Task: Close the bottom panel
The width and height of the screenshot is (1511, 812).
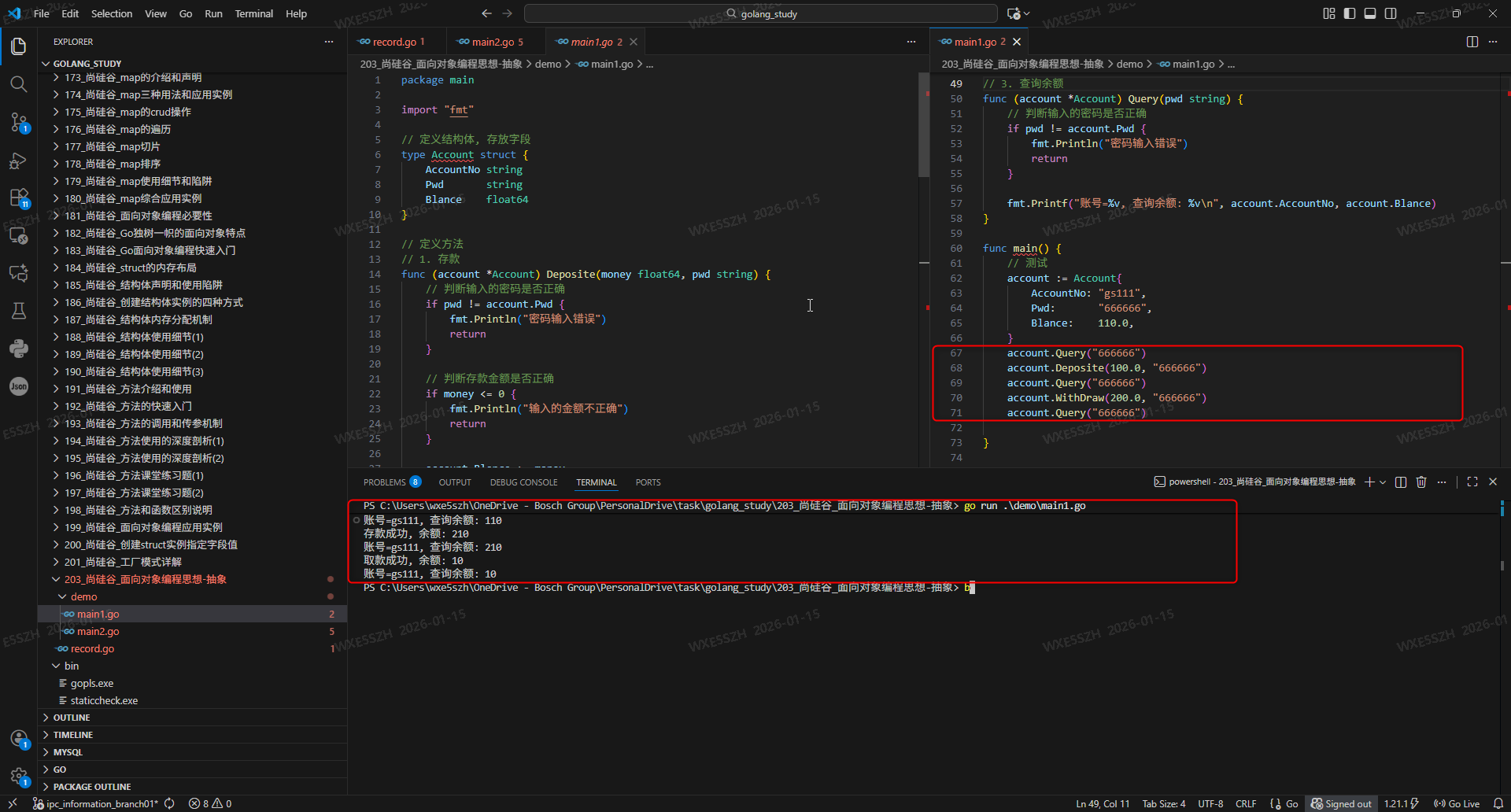Action: (1493, 482)
